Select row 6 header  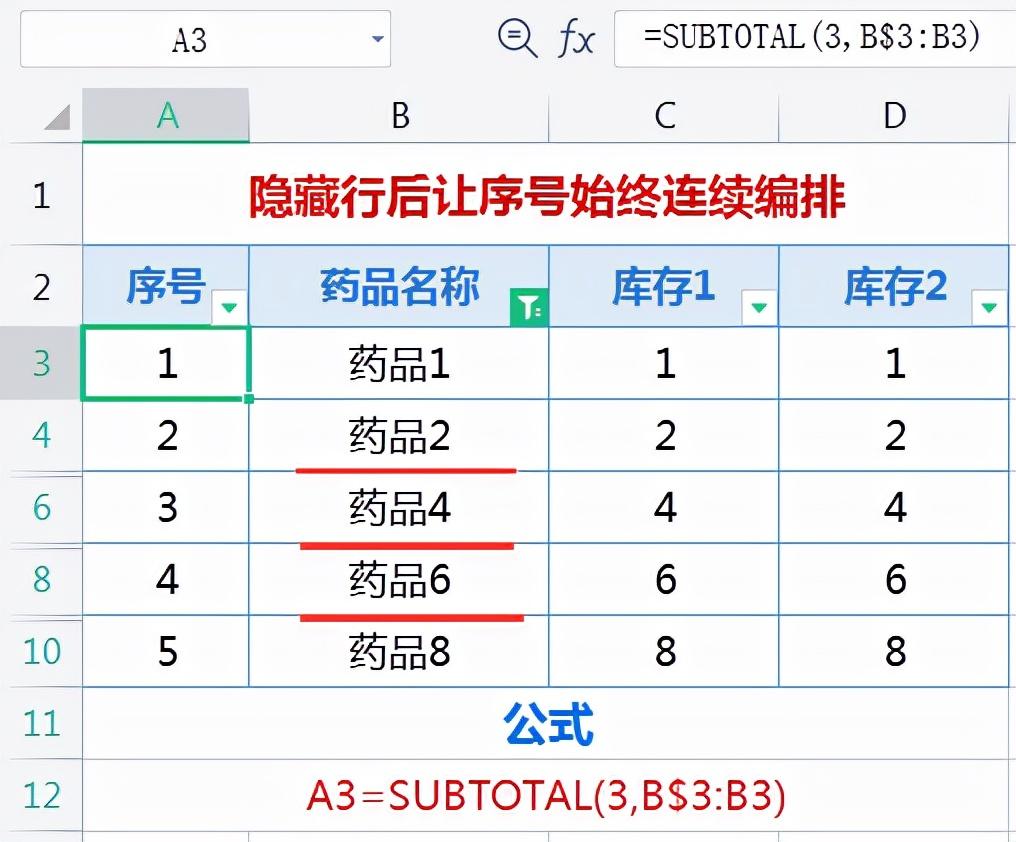(x=41, y=507)
